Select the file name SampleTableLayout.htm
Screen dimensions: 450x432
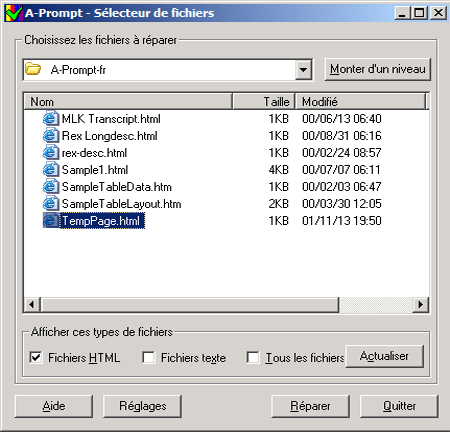pos(122,204)
